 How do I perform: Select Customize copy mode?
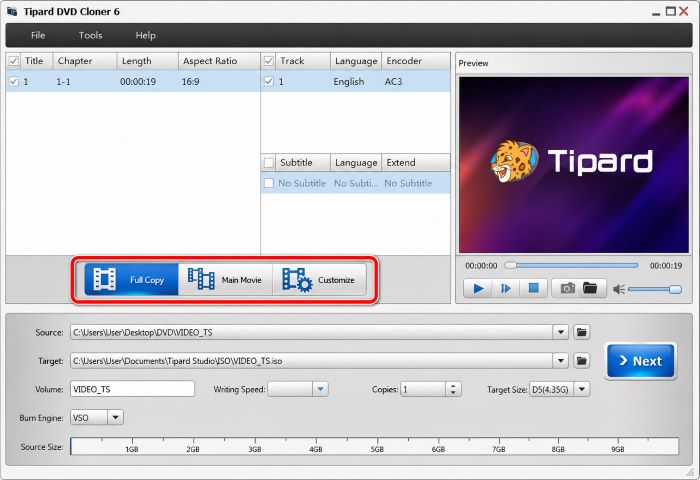tap(319, 280)
